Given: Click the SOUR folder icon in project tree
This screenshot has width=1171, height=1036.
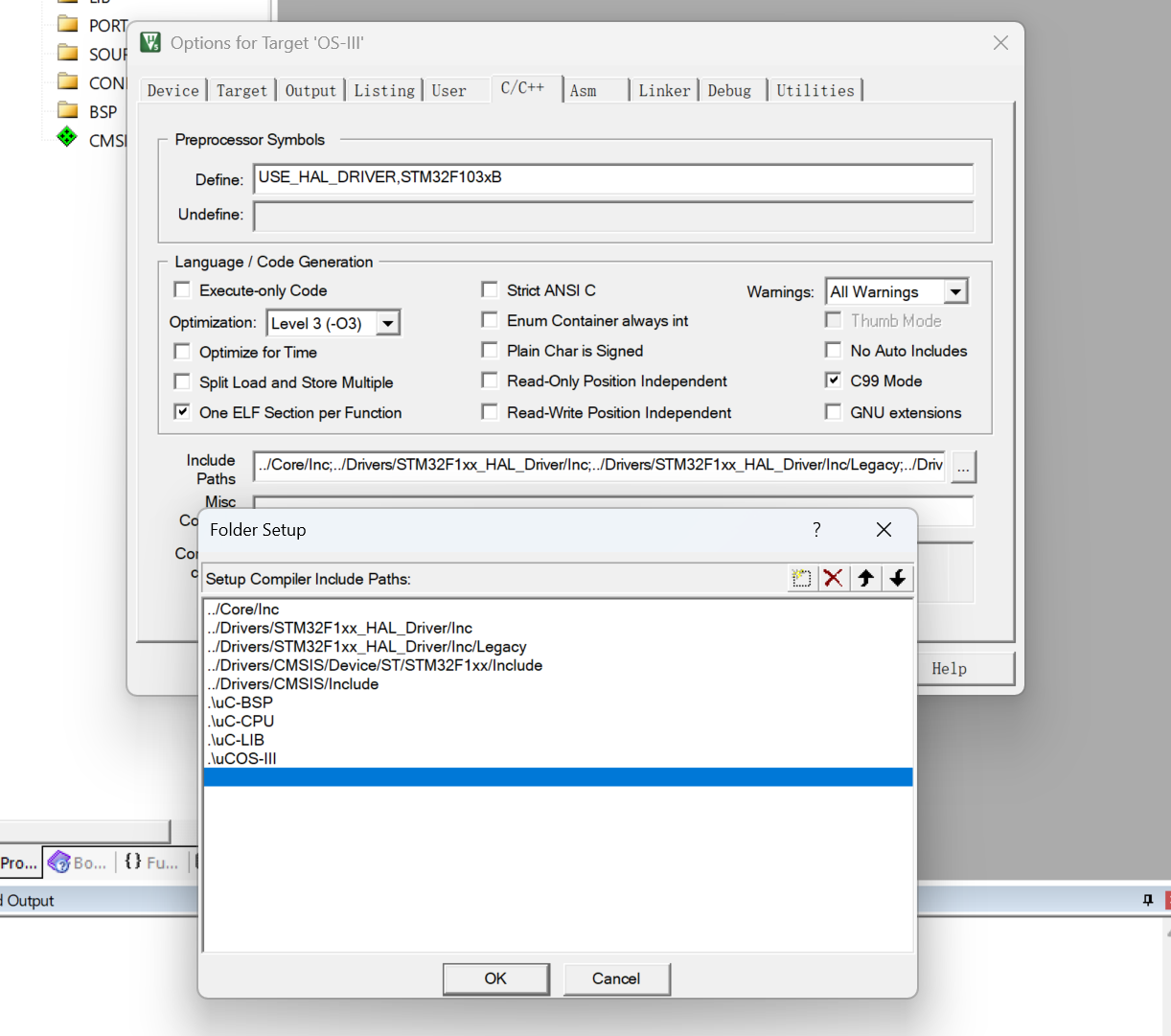Looking at the screenshot, I should (x=67, y=53).
